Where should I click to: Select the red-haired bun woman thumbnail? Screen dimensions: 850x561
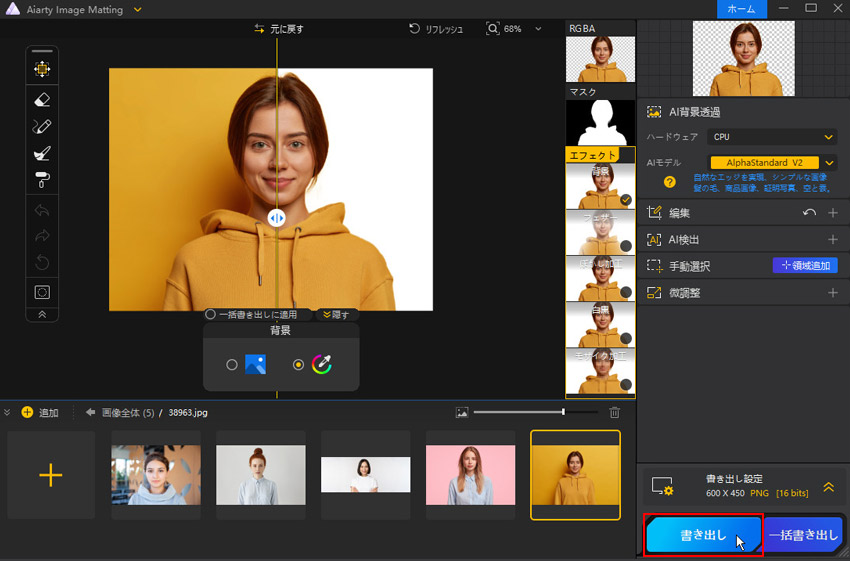pyautogui.click(x=261, y=475)
